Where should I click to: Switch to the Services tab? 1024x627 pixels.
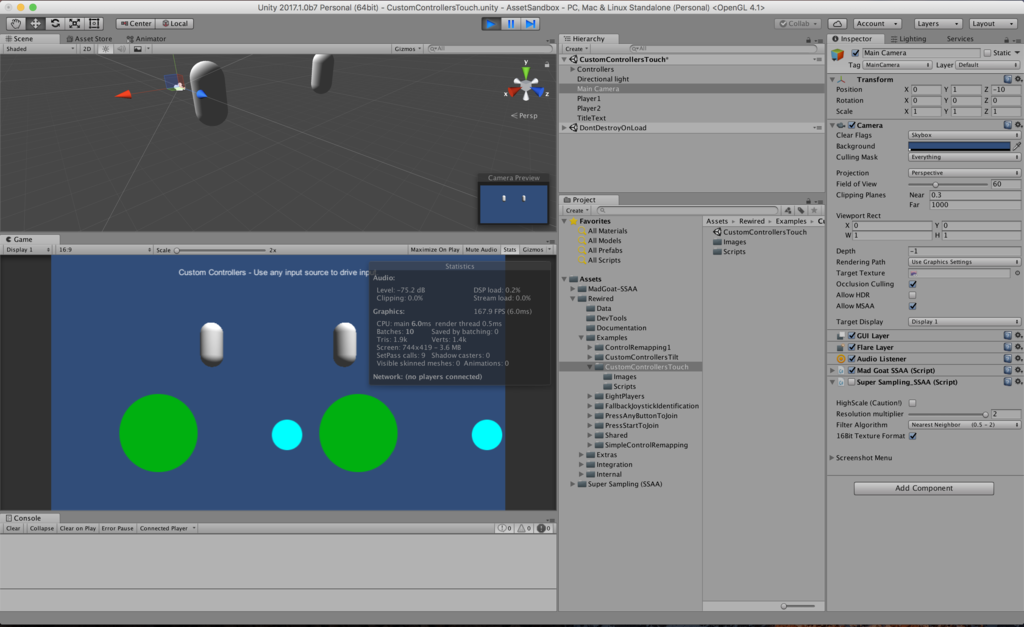(x=959, y=39)
